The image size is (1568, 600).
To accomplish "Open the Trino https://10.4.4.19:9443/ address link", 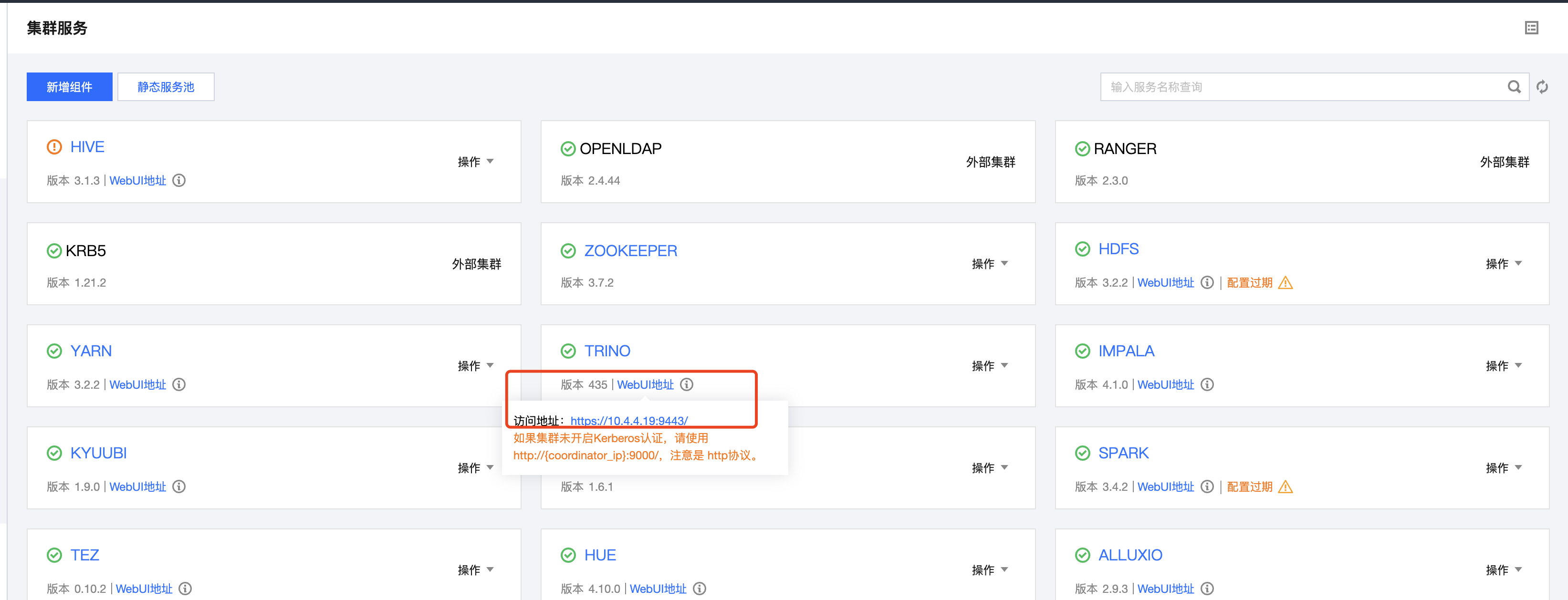I will click(x=629, y=421).
